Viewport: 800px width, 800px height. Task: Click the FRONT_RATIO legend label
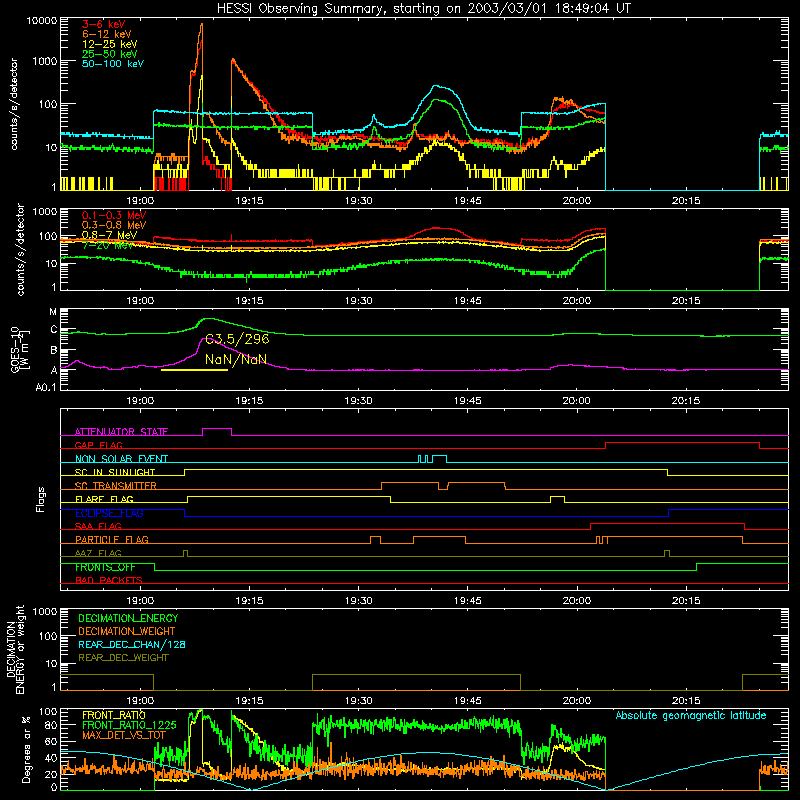point(114,715)
